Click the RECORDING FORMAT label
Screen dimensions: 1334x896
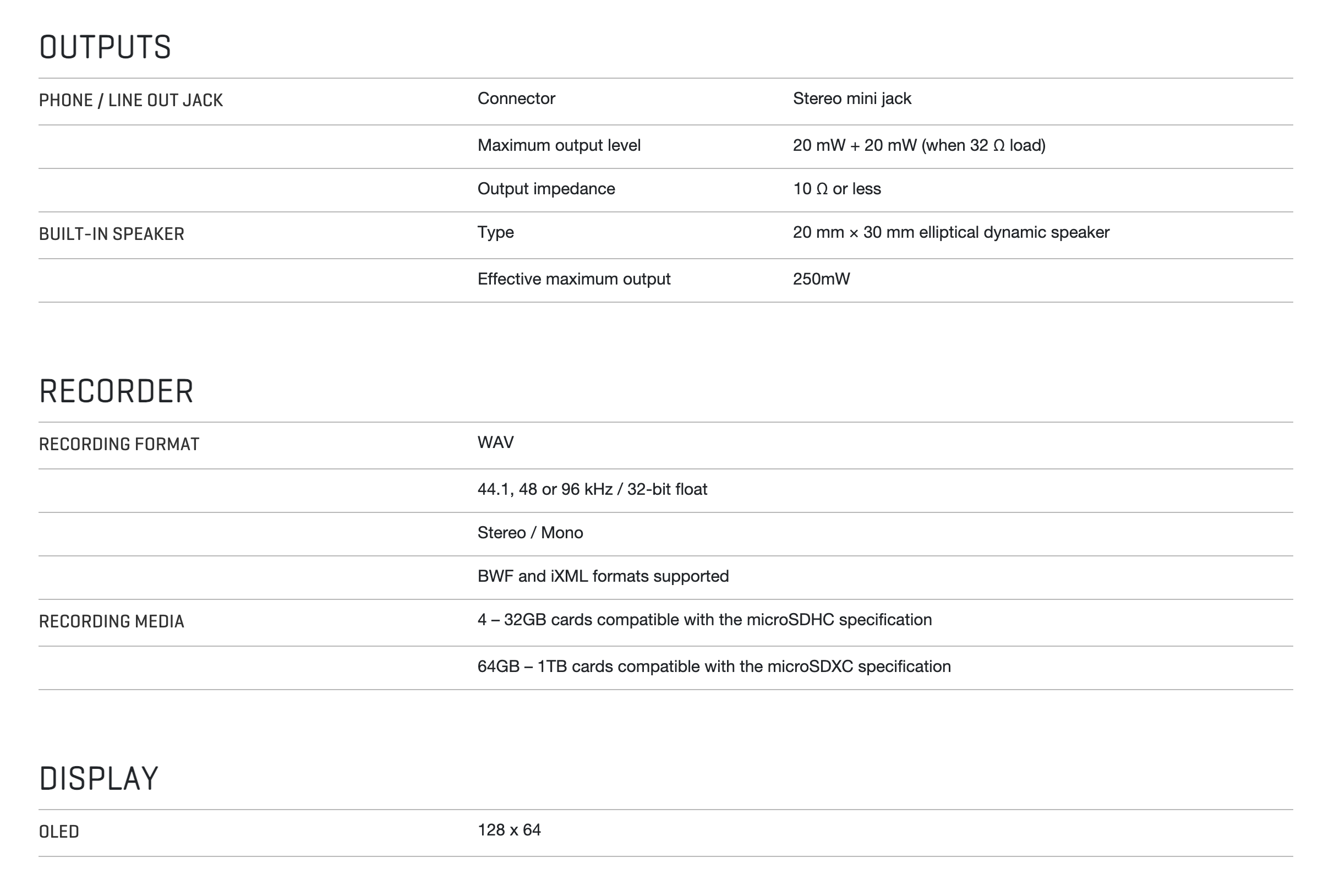click(119, 445)
